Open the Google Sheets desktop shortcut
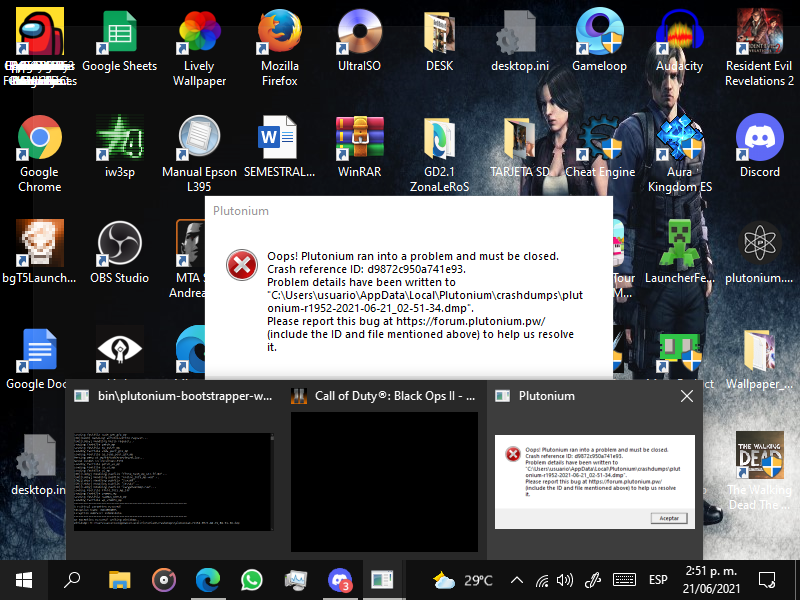 click(119, 42)
